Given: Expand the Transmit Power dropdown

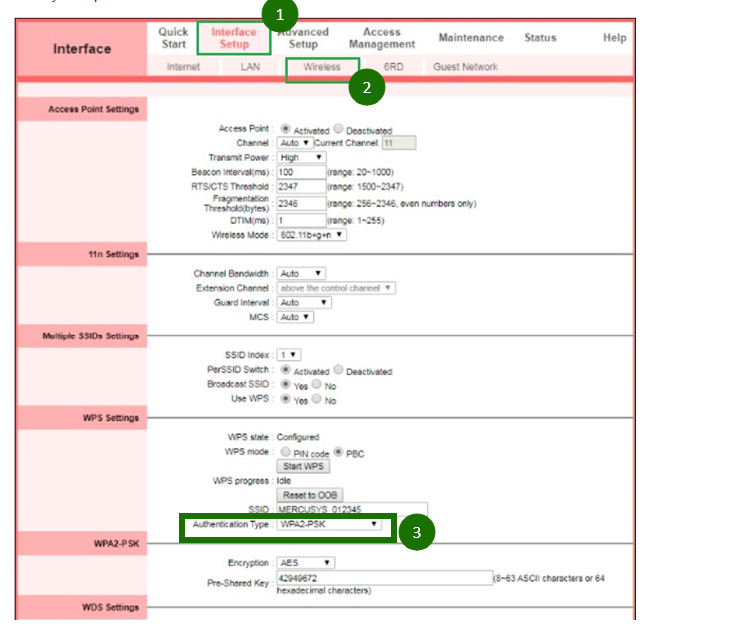Looking at the screenshot, I should [x=302, y=158].
